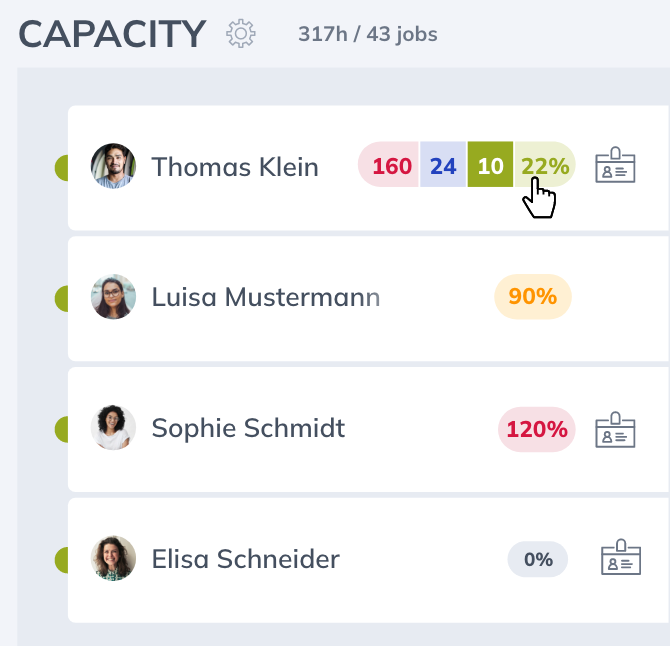This screenshot has height=646, width=670.
Task: Open Thomas Klein's ID card icon
Action: (x=616, y=166)
